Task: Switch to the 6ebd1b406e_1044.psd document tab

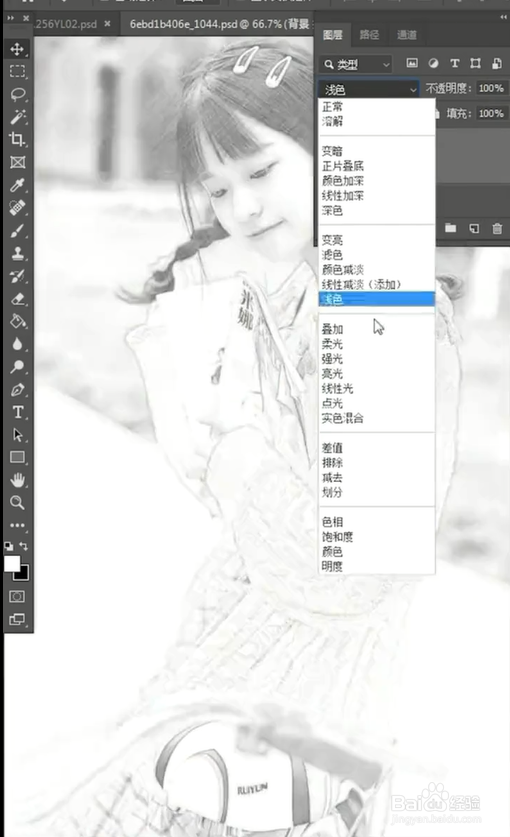Action: [219, 24]
